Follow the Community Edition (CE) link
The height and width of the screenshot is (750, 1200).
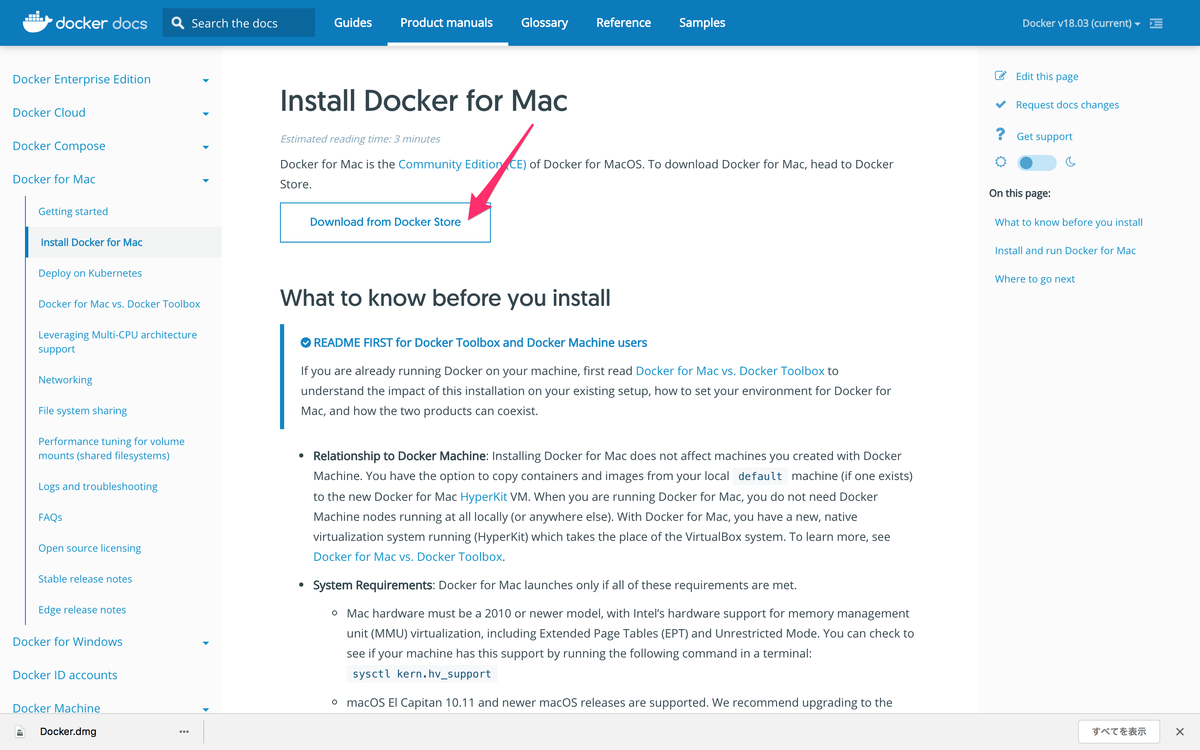pos(462,164)
